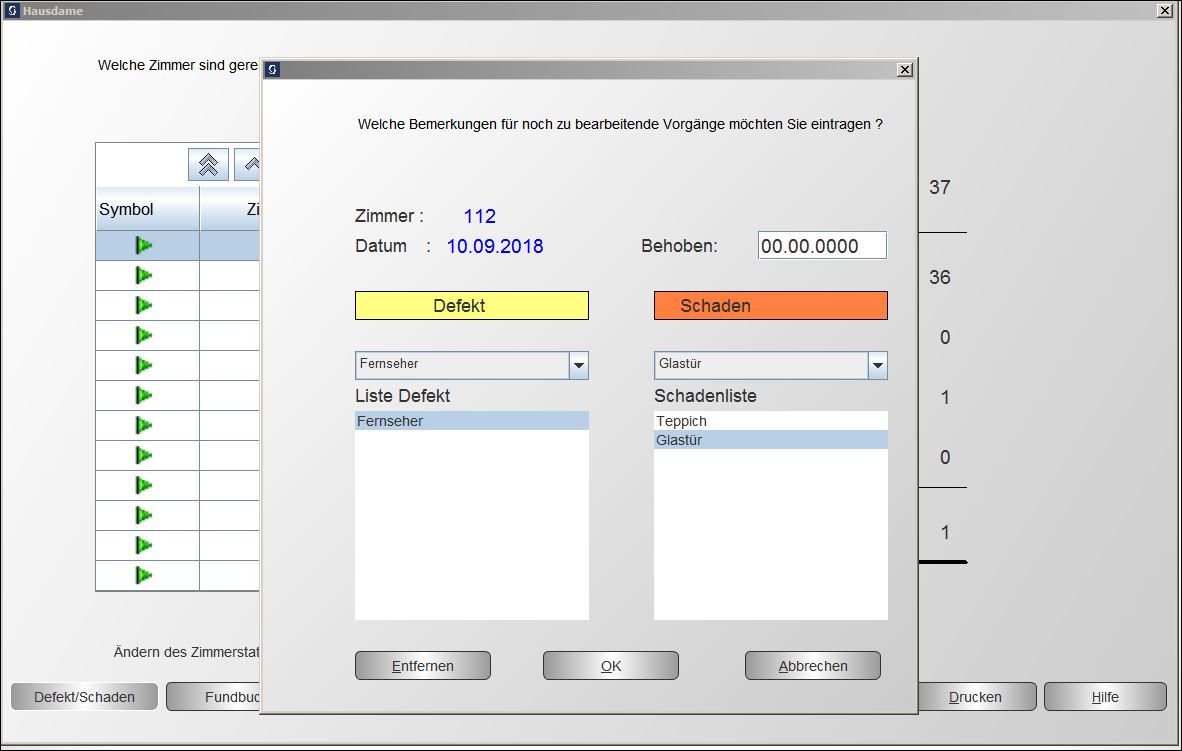Confirm with the OK button

coord(610,666)
